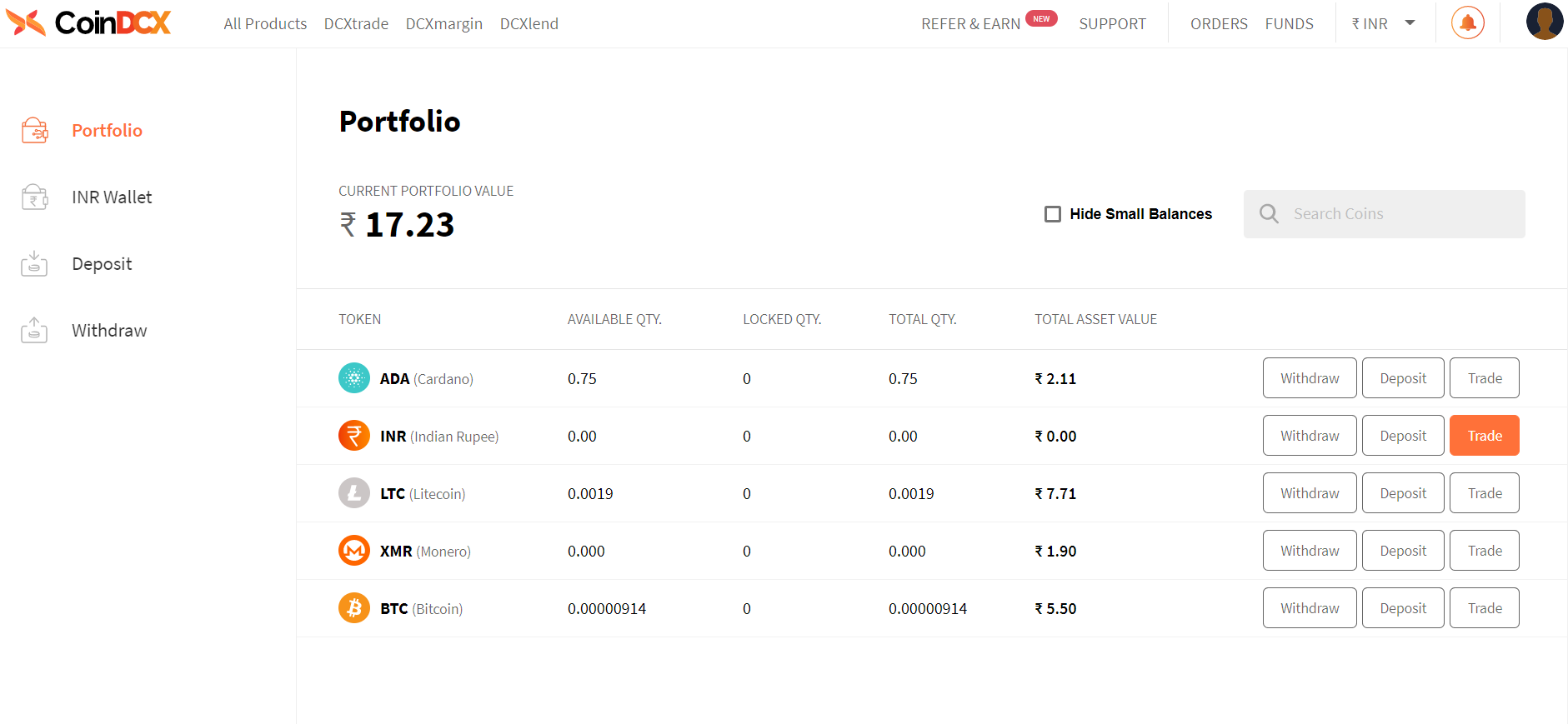1568x724 pixels.
Task: Withdraw from the BTC row
Action: pyautogui.click(x=1309, y=608)
